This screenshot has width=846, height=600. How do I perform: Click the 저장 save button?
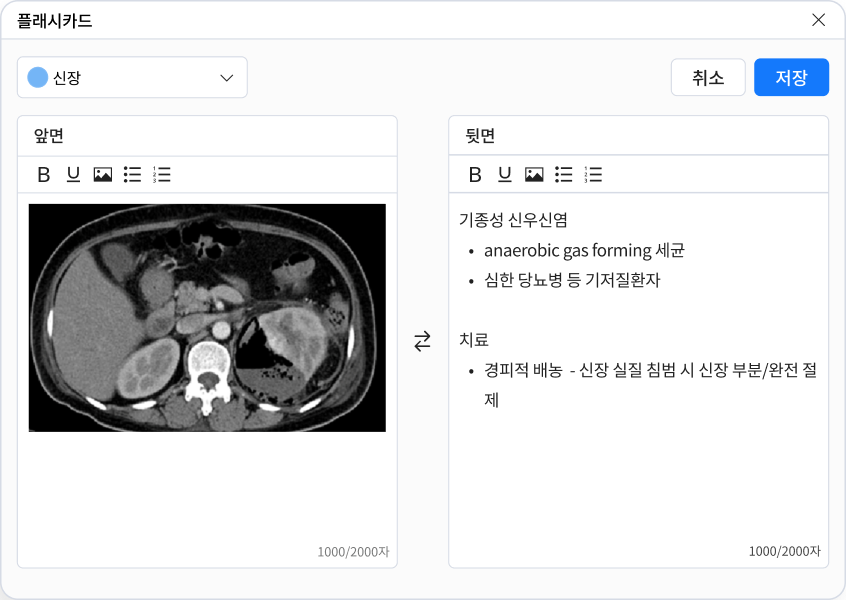(791, 77)
